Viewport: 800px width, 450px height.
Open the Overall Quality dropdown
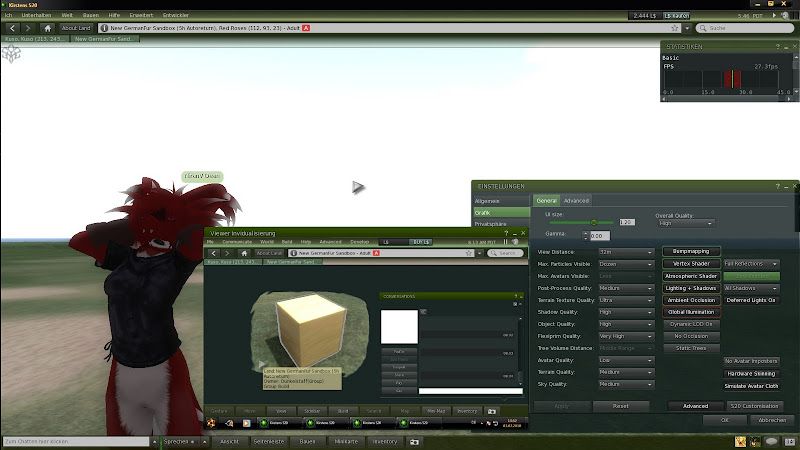685,223
